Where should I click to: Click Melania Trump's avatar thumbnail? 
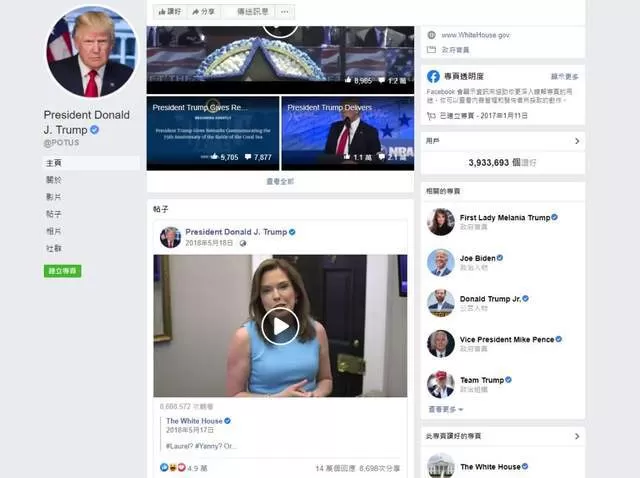tap(441, 222)
